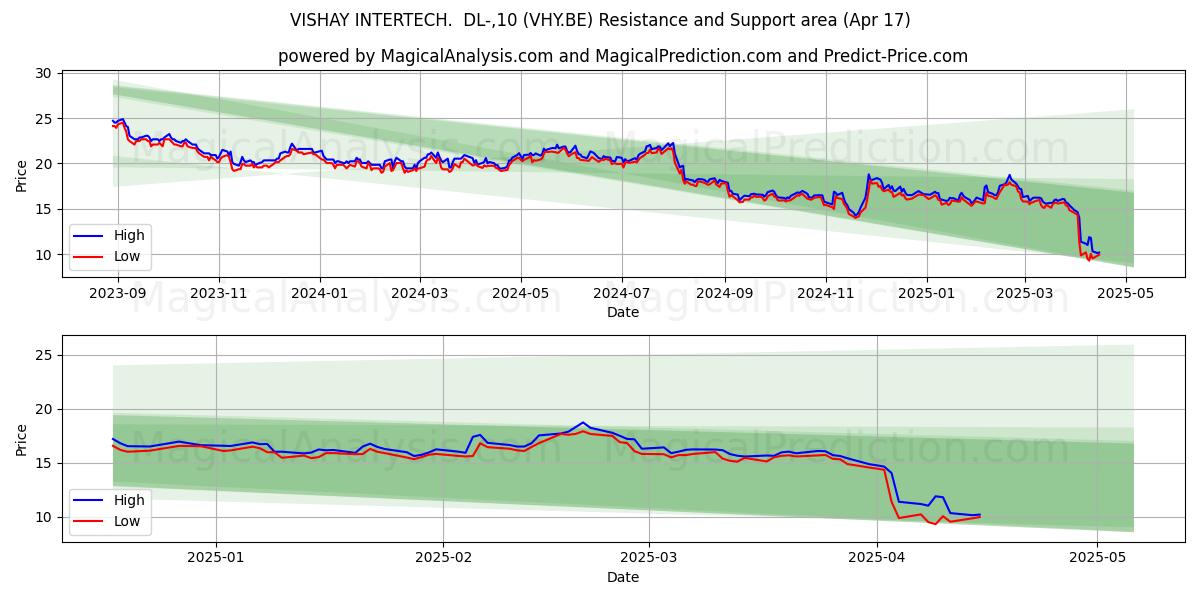Click the 2025-05 tick label in bottom chart

1098,559
